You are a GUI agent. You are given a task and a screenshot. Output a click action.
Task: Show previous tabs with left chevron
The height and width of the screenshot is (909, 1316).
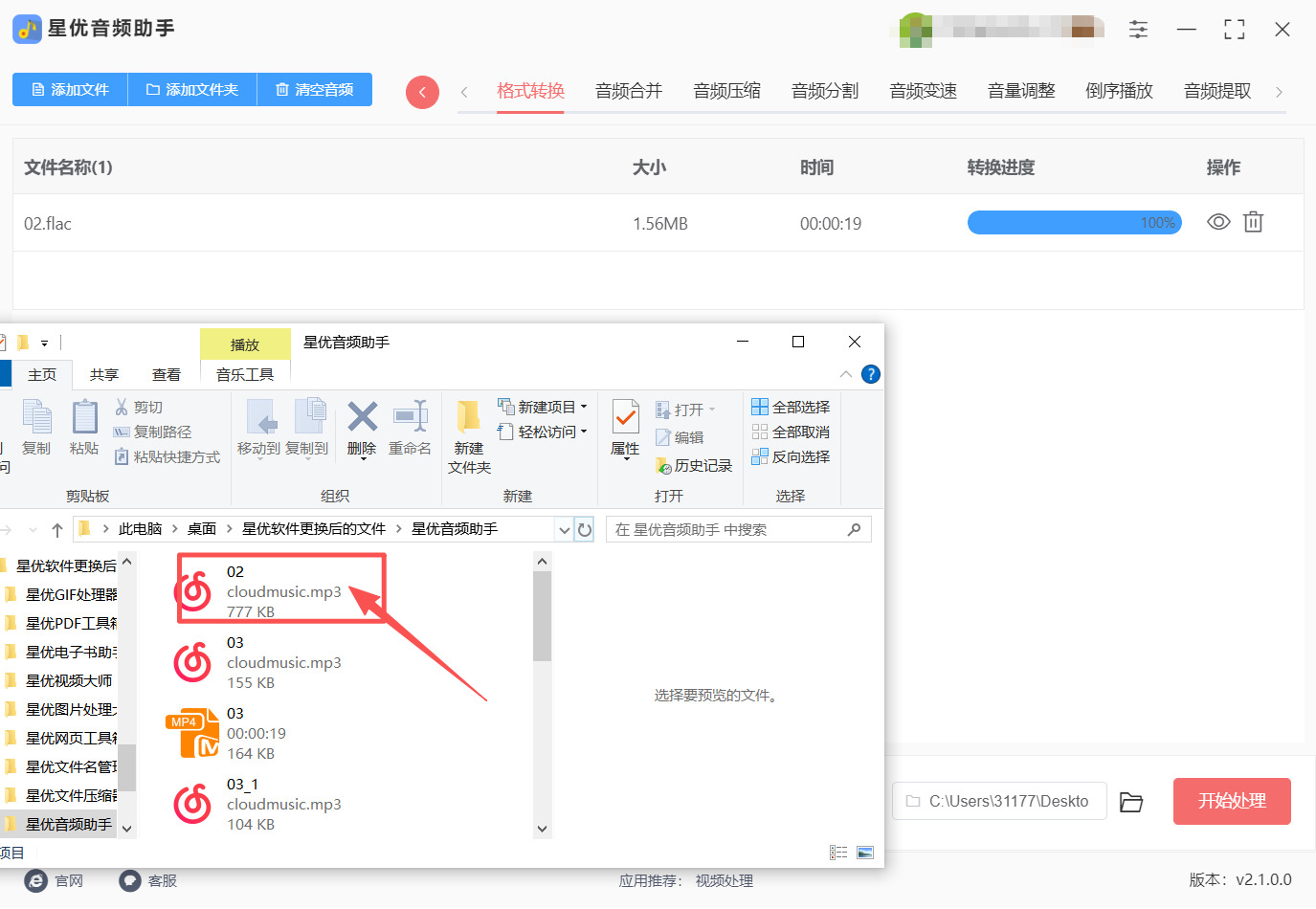point(464,92)
